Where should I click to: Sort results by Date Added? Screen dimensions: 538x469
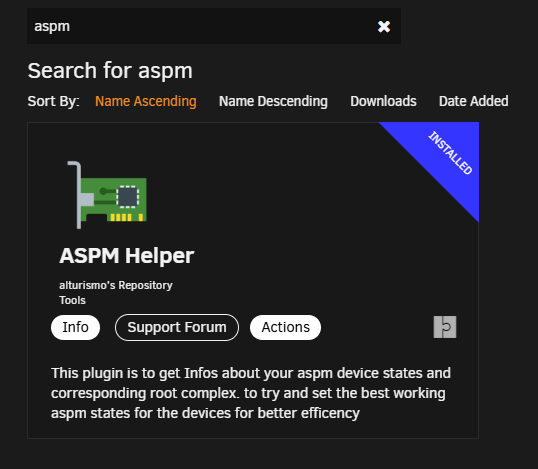point(473,101)
